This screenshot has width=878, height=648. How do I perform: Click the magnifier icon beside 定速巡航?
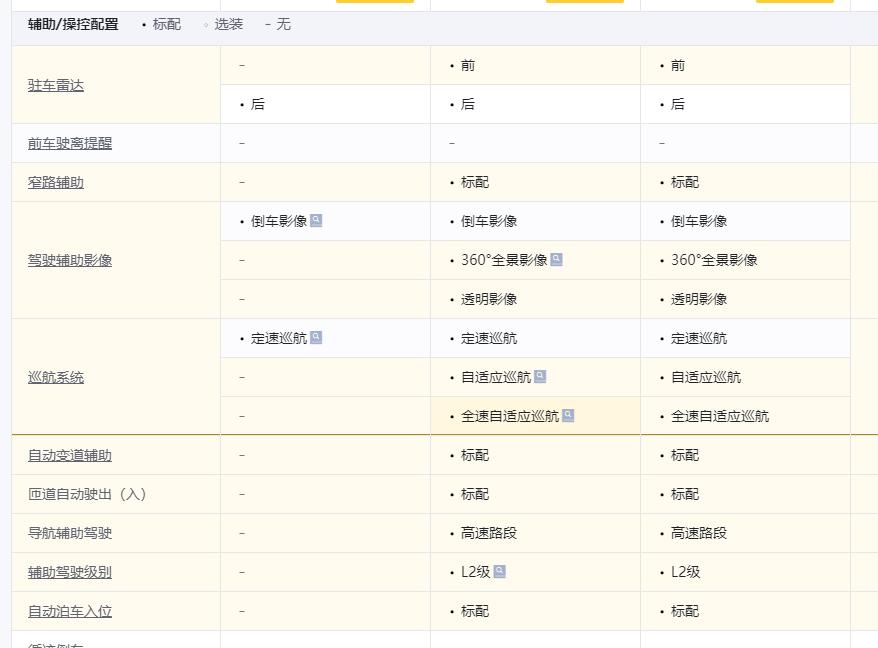[316, 338]
